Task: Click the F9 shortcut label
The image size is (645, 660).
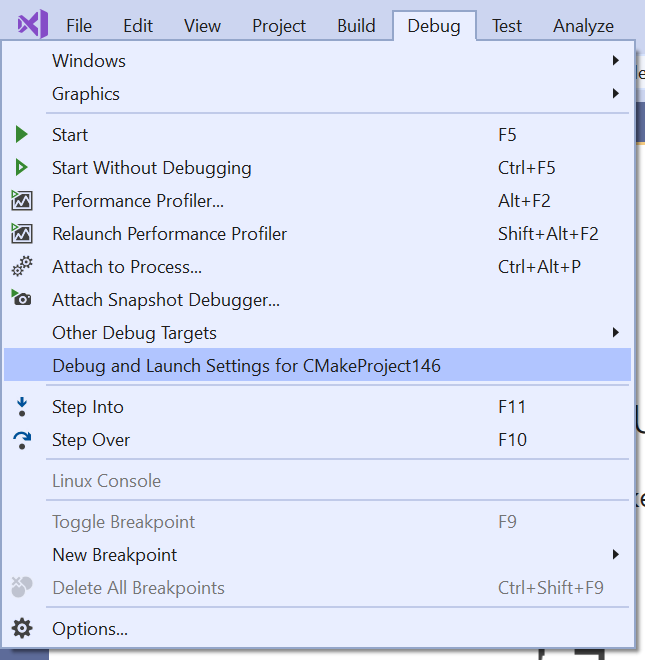Action: click(507, 522)
